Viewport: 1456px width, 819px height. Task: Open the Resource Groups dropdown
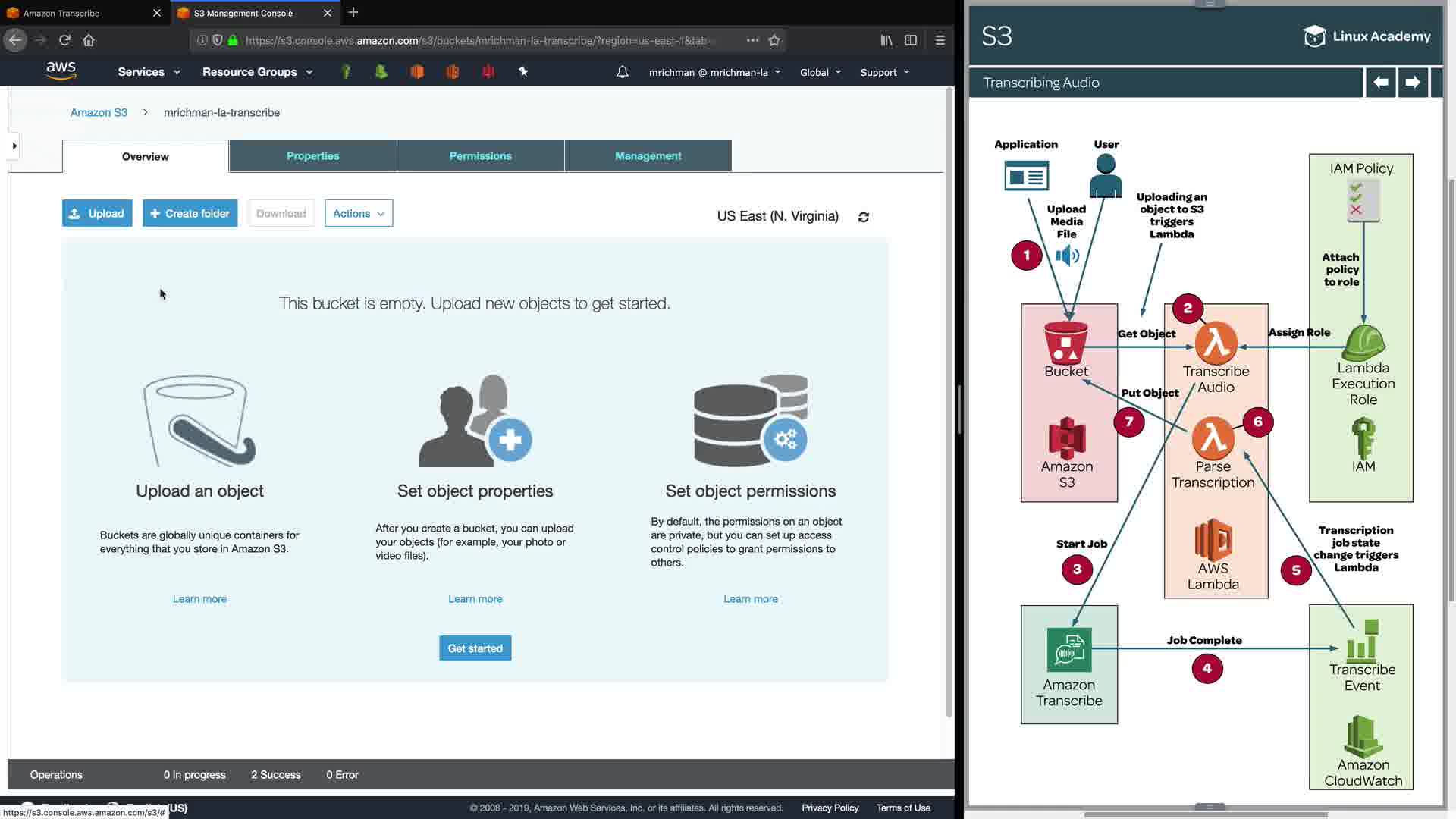(x=257, y=72)
